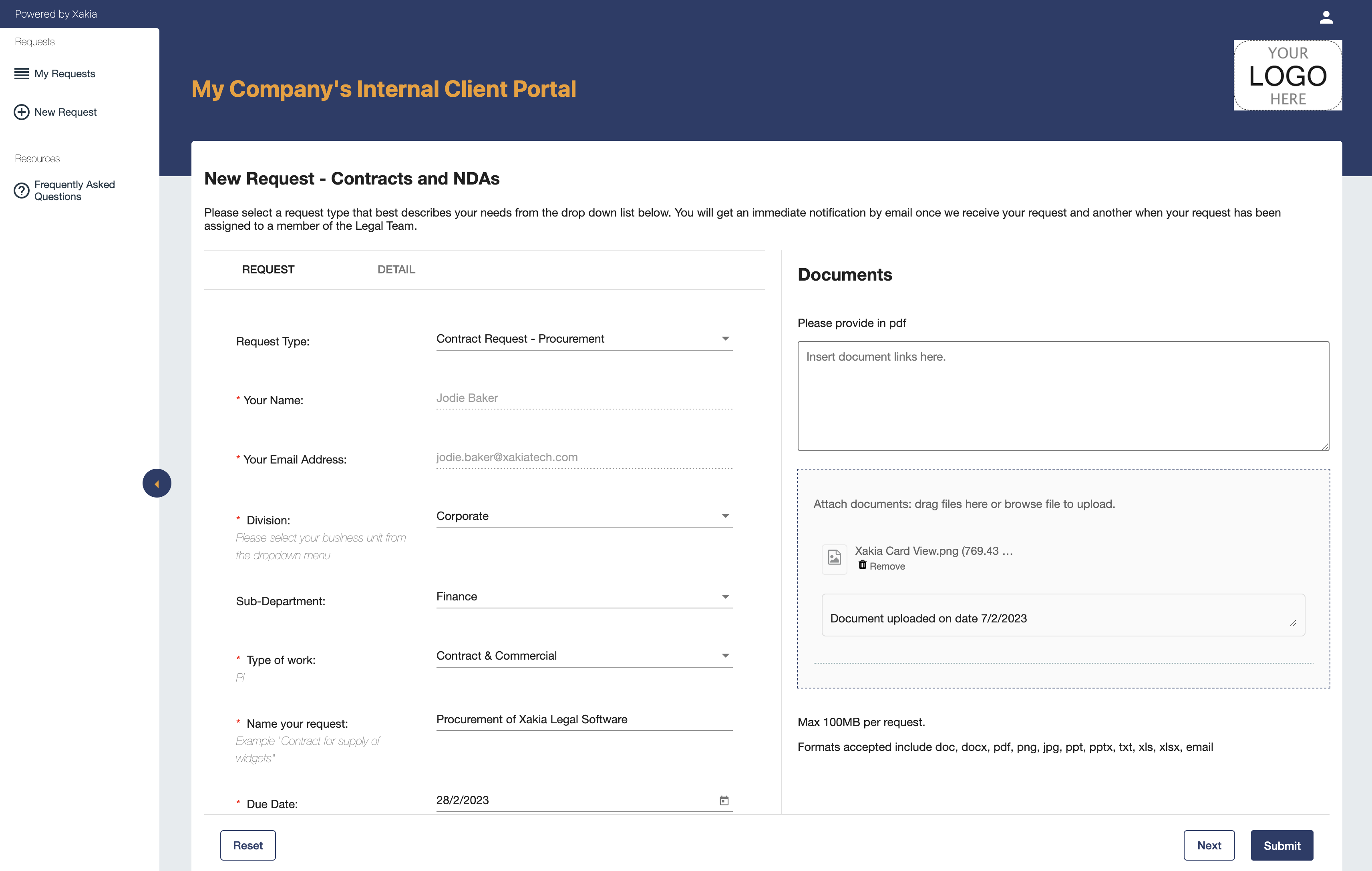Click the Xakia Card View.png file icon
Screen dimensions: 1372x871
coord(834,558)
